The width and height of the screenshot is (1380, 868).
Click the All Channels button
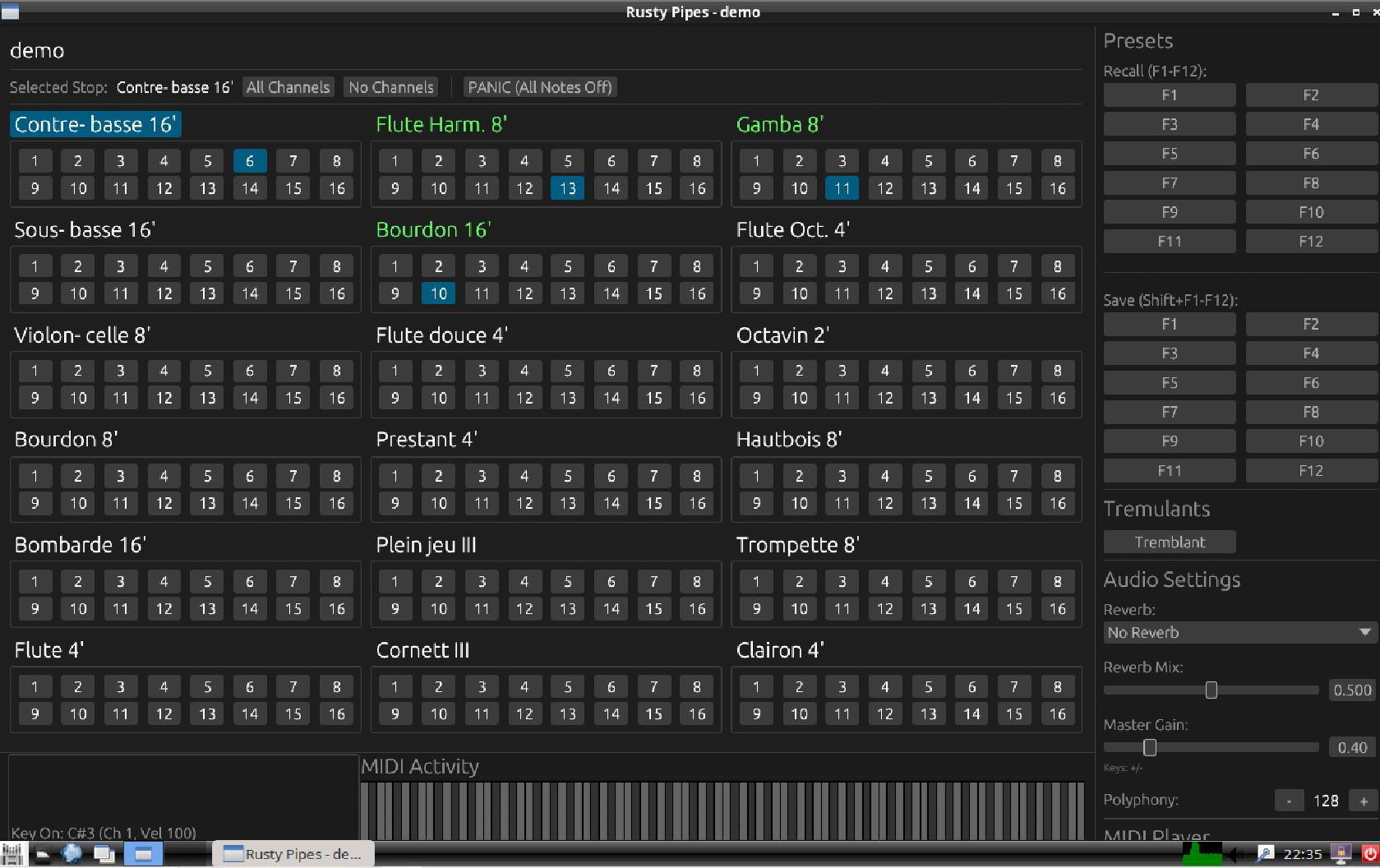coord(288,87)
